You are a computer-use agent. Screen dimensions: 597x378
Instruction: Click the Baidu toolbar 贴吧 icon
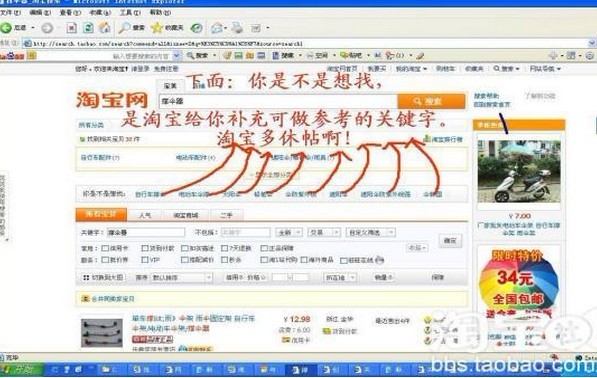pyautogui.click(x=351, y=56)
